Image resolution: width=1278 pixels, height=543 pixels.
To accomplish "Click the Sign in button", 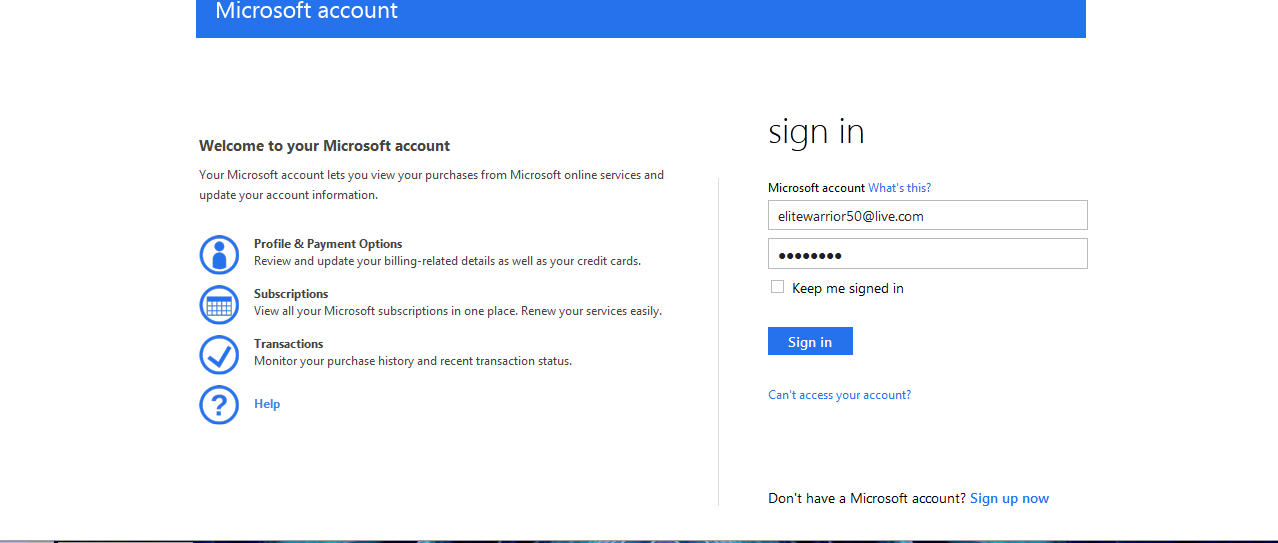I will (x=810, y=341).
